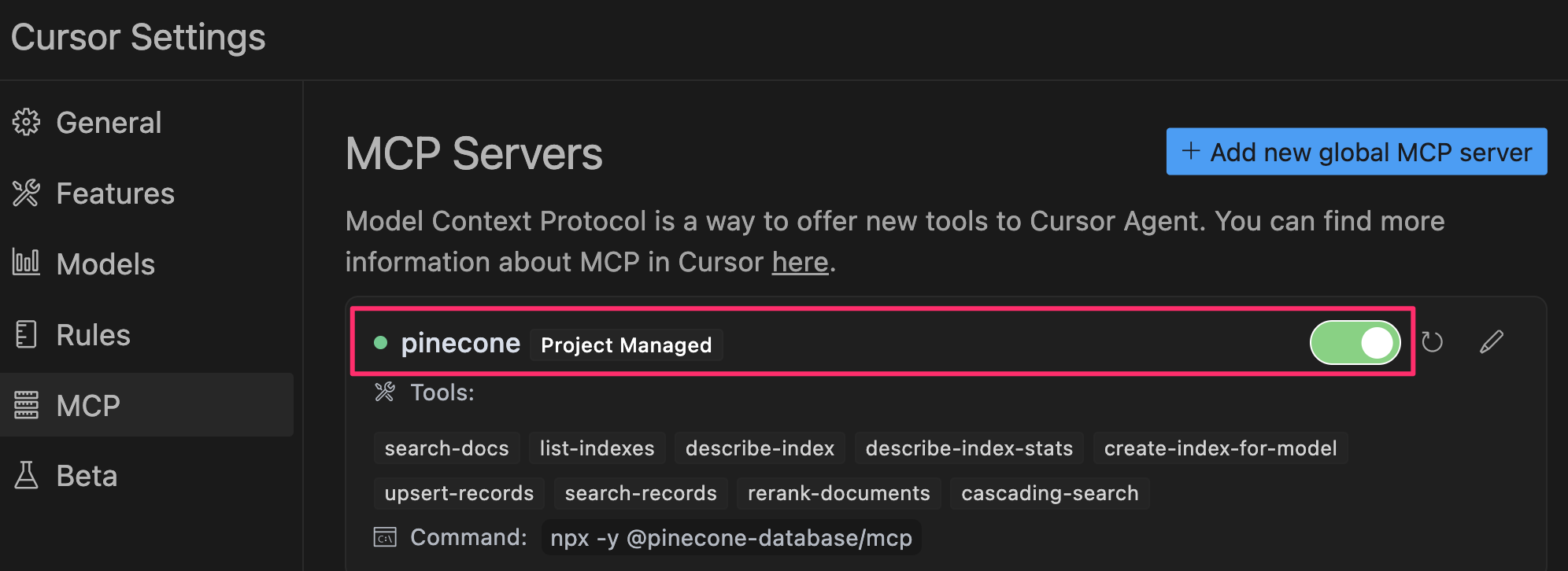Switch to the Beta settings tab
Viewport: 1568px width, 571px height.
(x=87, y=475)
